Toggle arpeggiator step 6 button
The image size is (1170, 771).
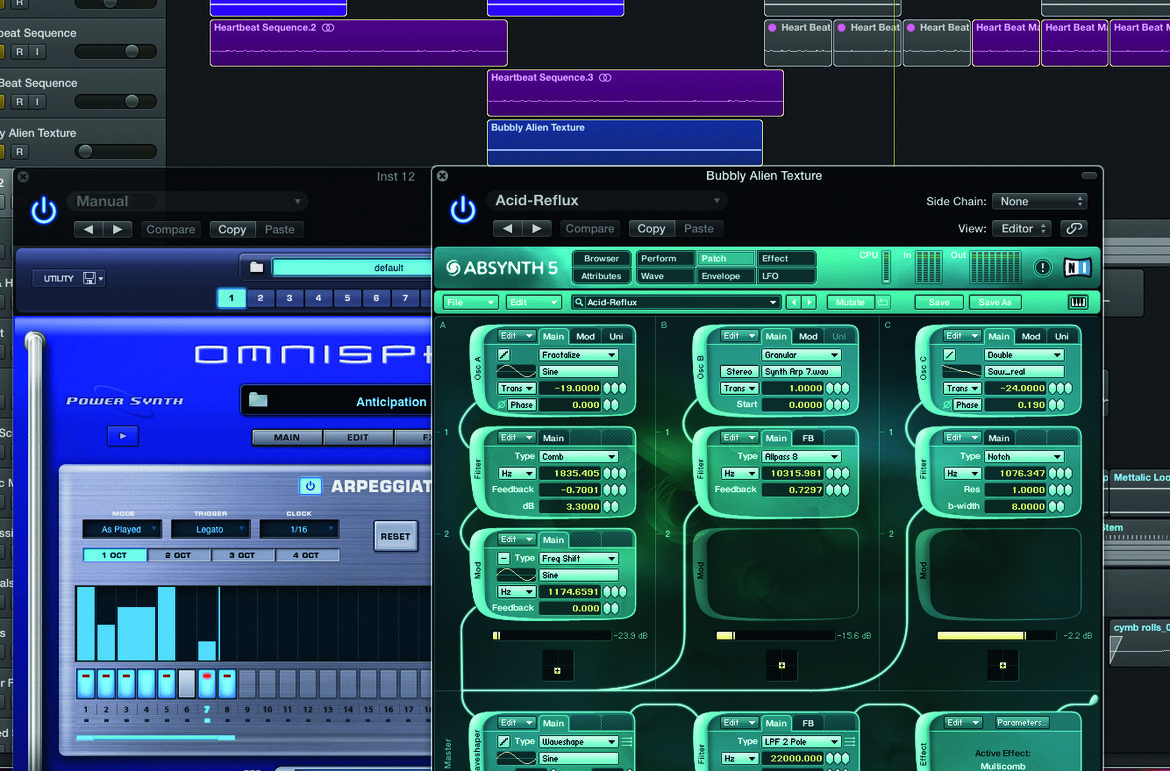[x=187, y=684]
